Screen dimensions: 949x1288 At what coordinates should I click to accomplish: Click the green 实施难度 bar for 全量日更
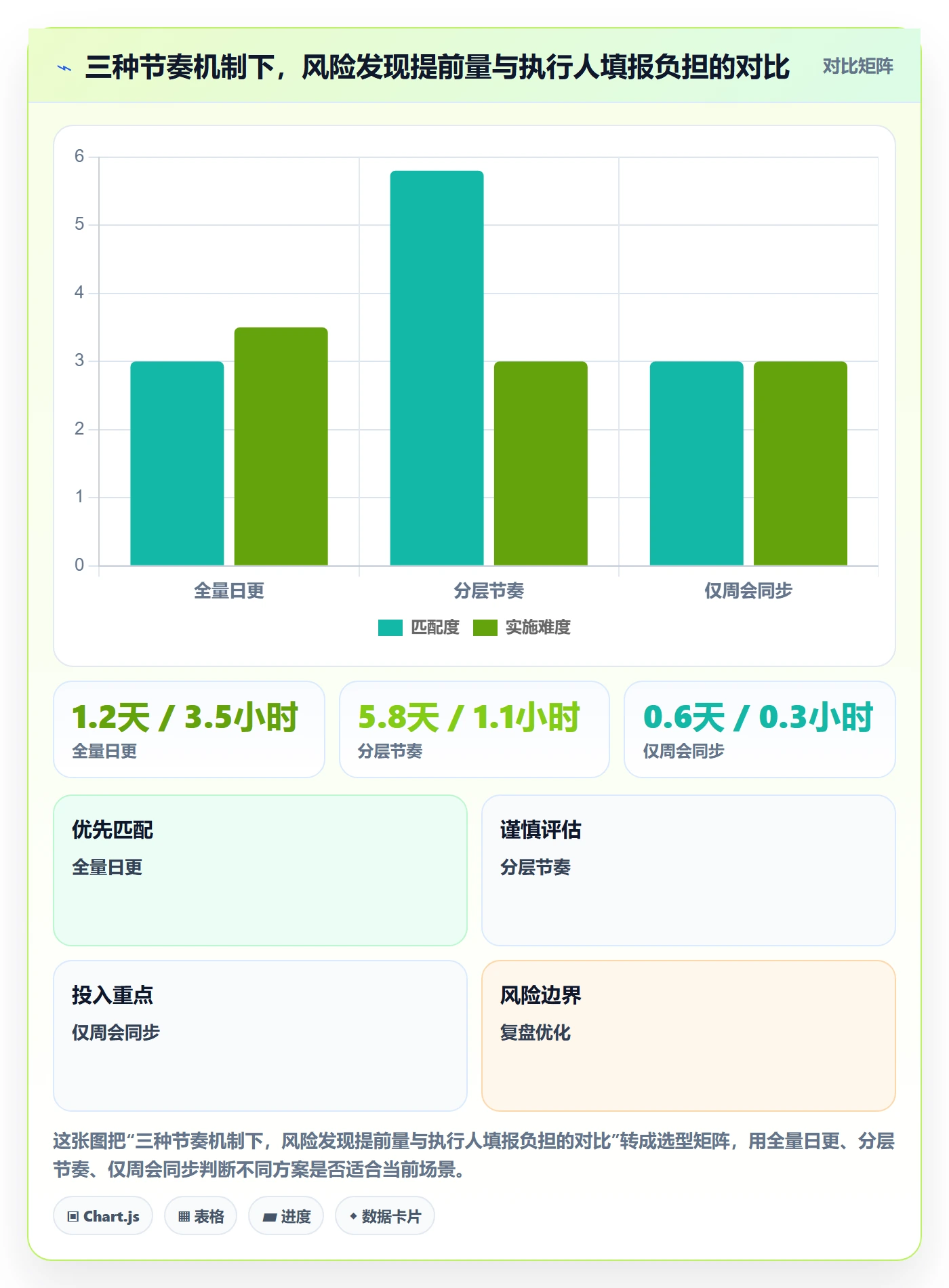[281, 446]
